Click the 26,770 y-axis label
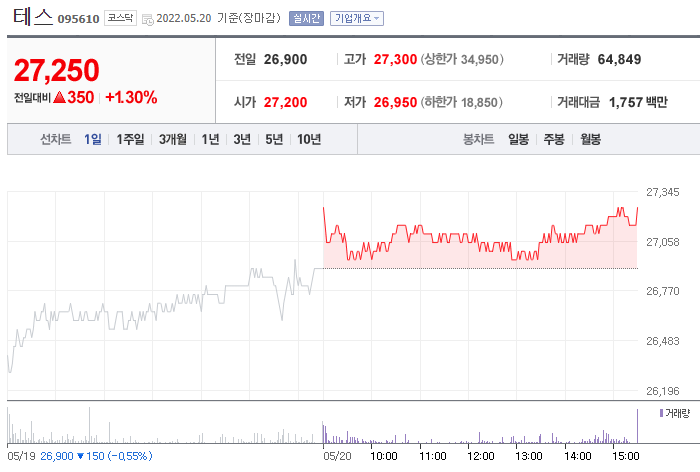700x472 pixels. click(x=662, y=291)
